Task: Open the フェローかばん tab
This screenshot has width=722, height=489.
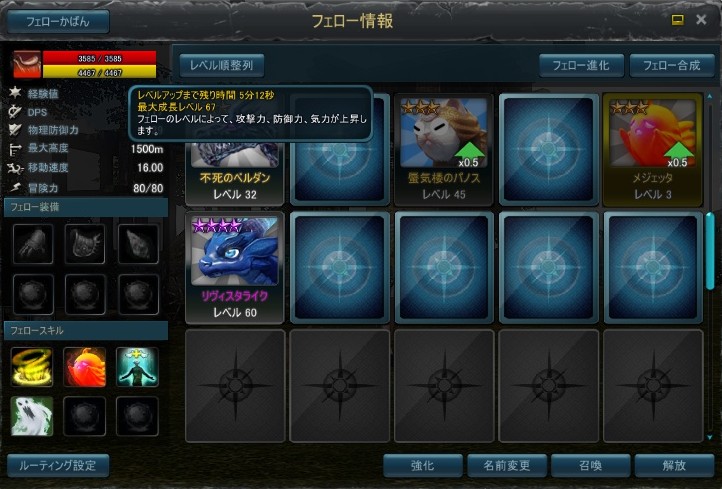Action: point(58,22)
